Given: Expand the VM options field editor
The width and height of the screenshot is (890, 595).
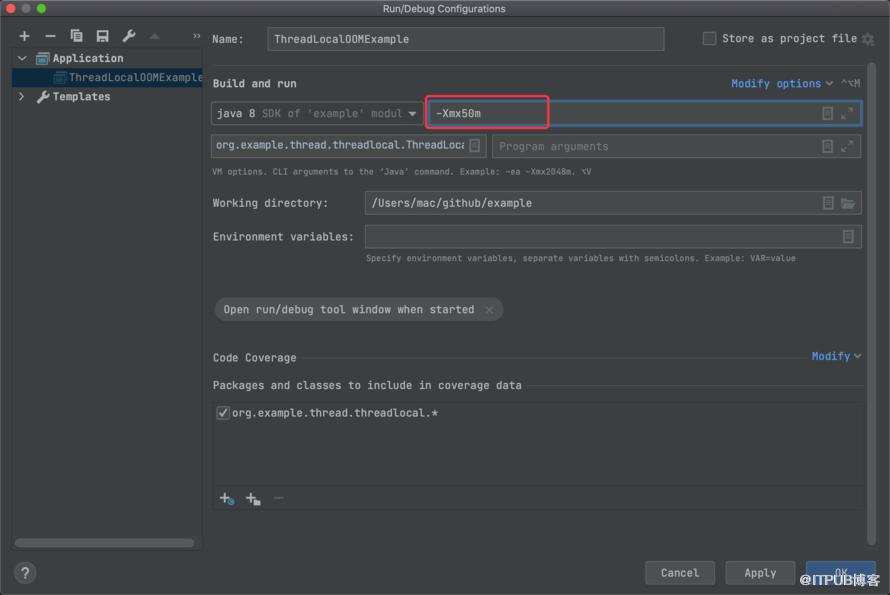Looking at the screenshot, I should 847,114.
